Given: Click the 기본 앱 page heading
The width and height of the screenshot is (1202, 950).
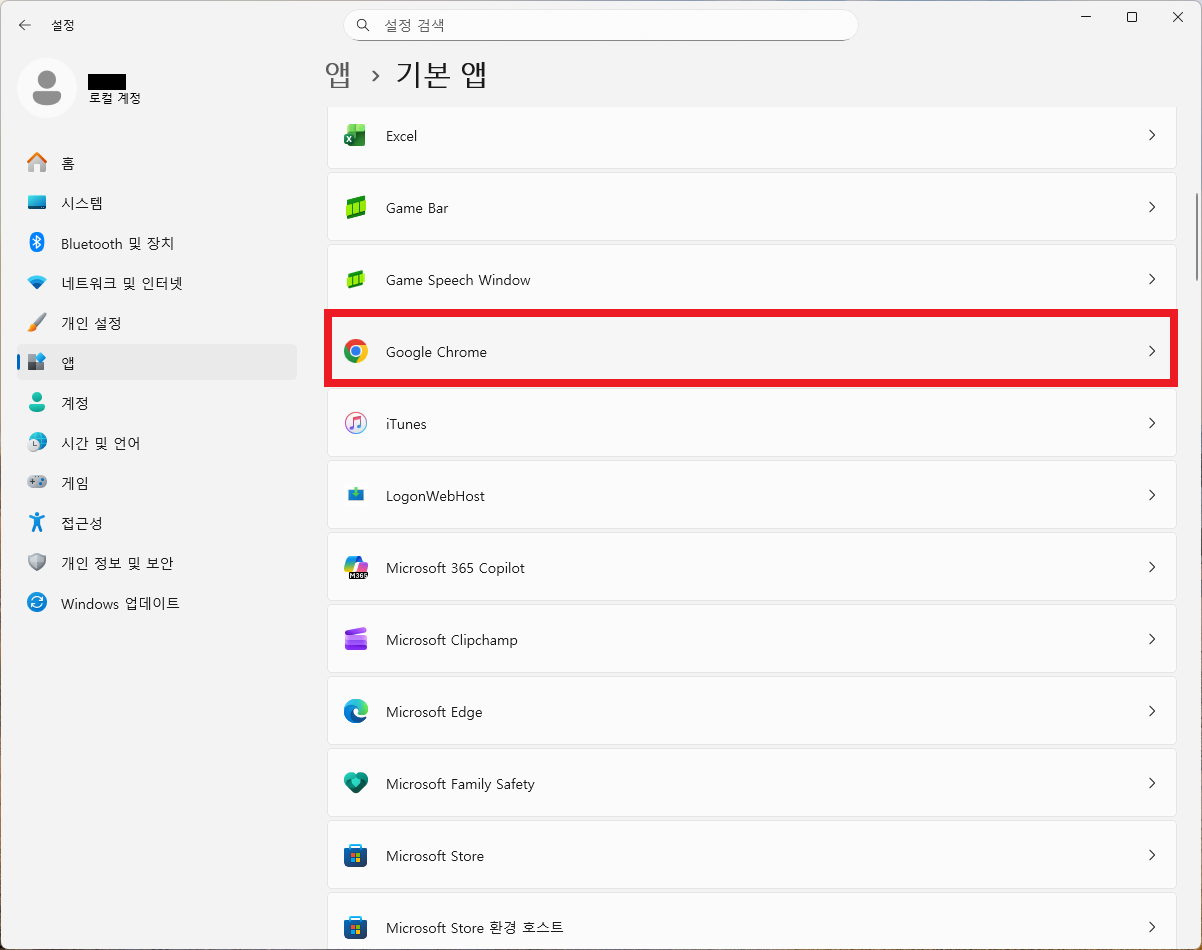Looking at the screenshot, I should click(x=441, y=75).
